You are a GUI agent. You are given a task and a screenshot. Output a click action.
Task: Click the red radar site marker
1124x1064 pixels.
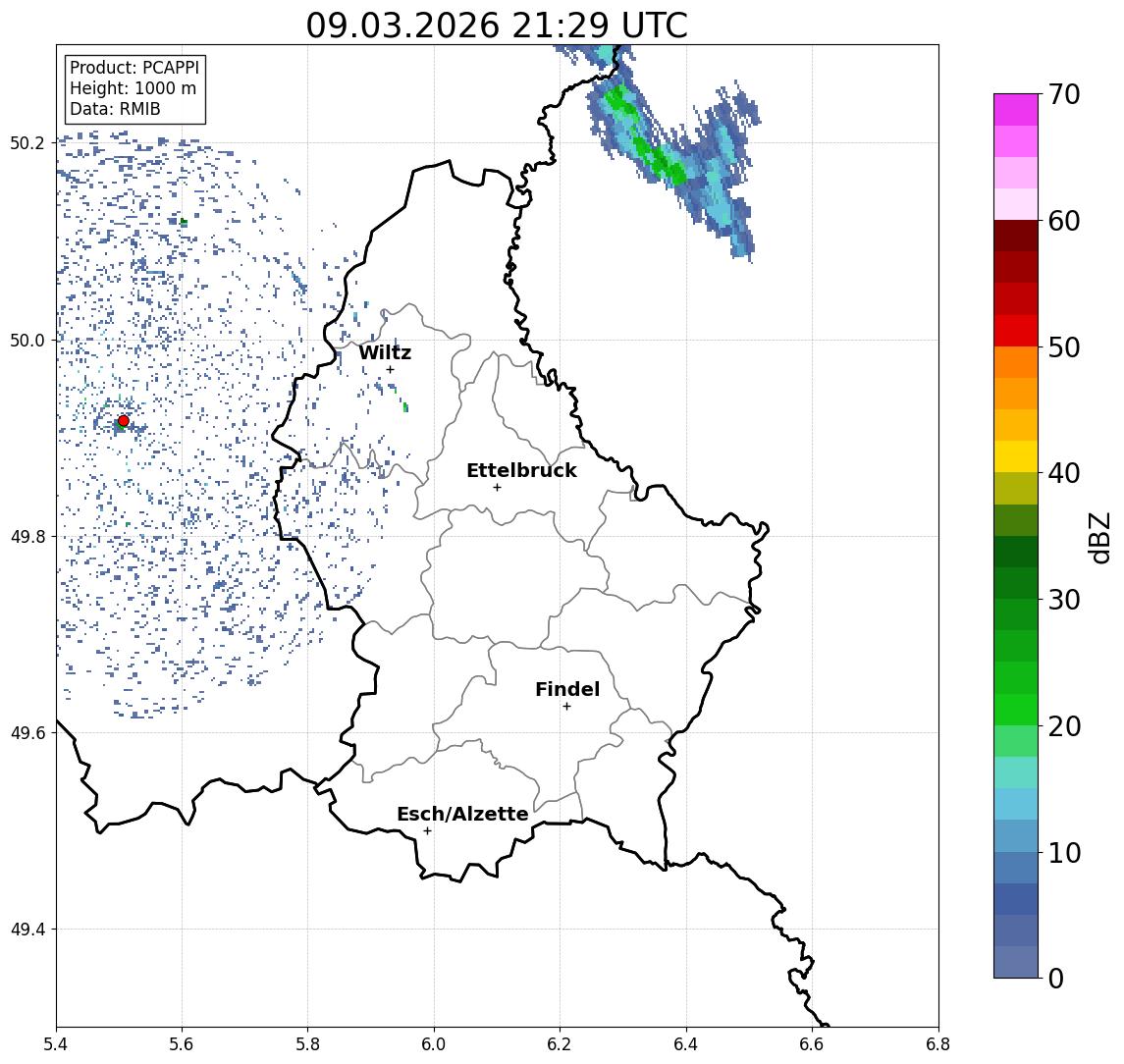point(124,421)
